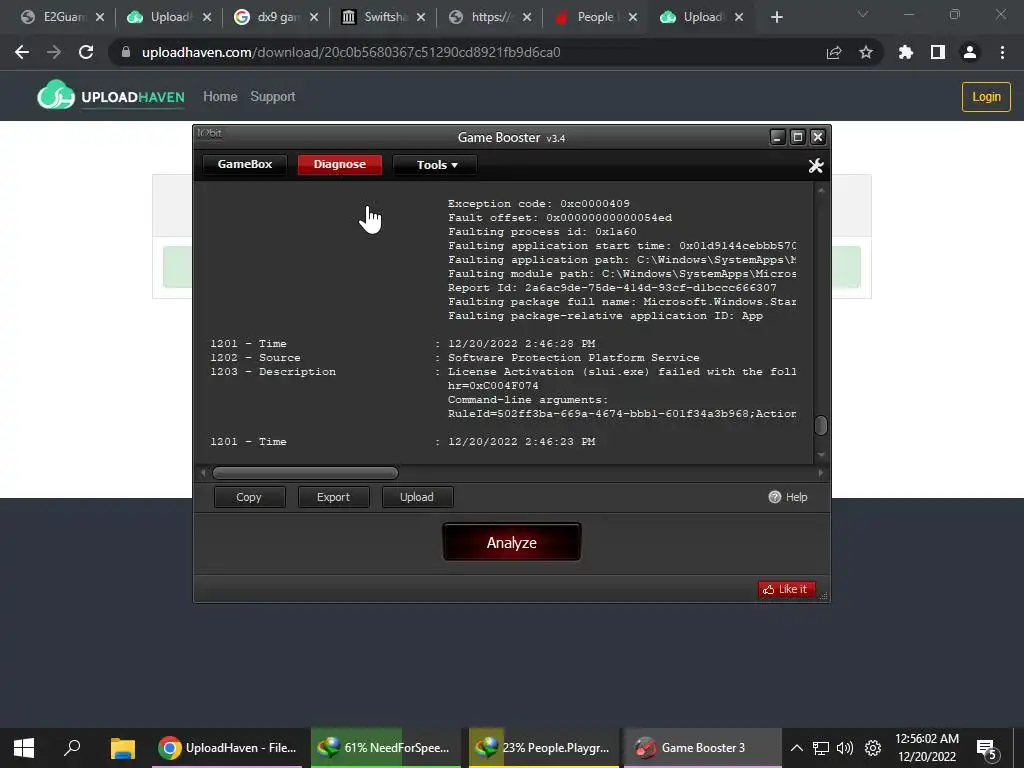Viewport: 1024px width, 768px height.
Task: Start the Analyze button
Action: 511,542
